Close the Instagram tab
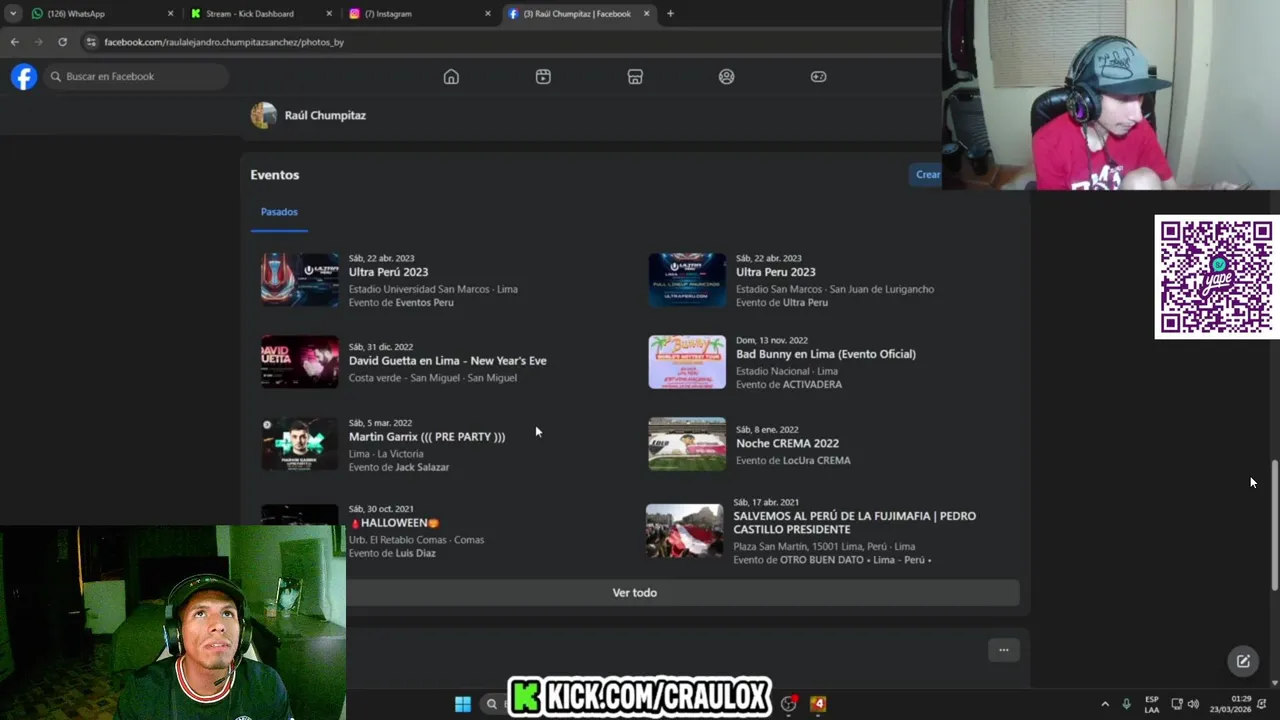This screenshot has width=1280, height=720. tap(488, 14)
